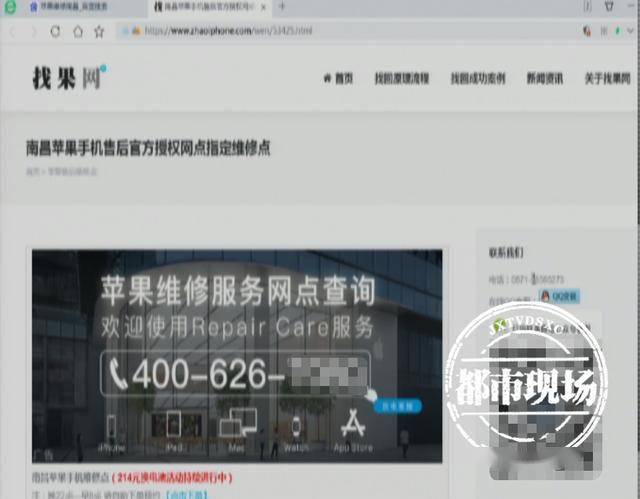Bookmark this page with the star icon
Image resolution: width=640 pixels, height=499 pixels.
click(x=99, y=31)
